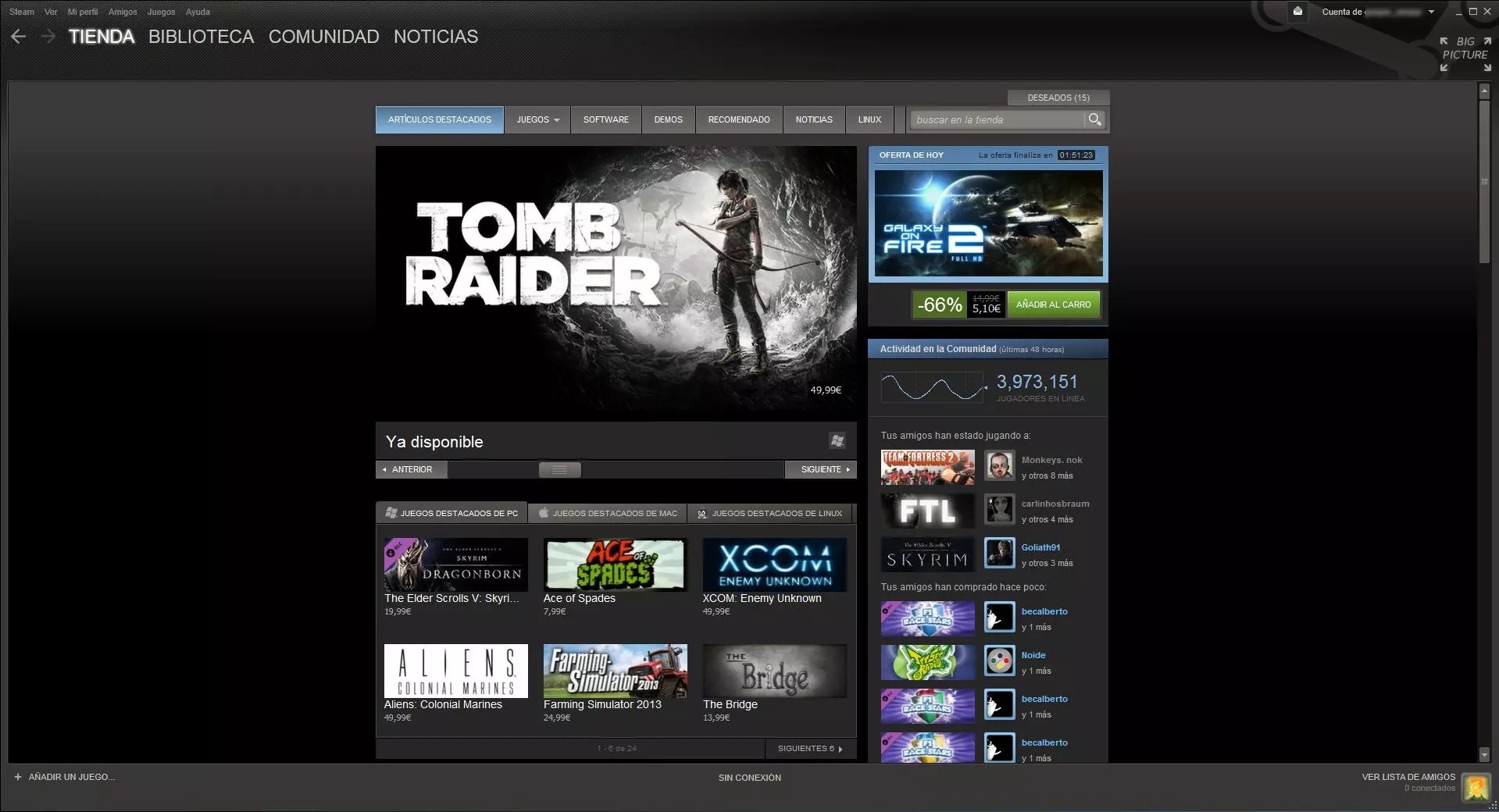This screenshot has height=812, width=1499.
Task: Open the Ace of Spades cover image
Action: click(x=616, y=564)
